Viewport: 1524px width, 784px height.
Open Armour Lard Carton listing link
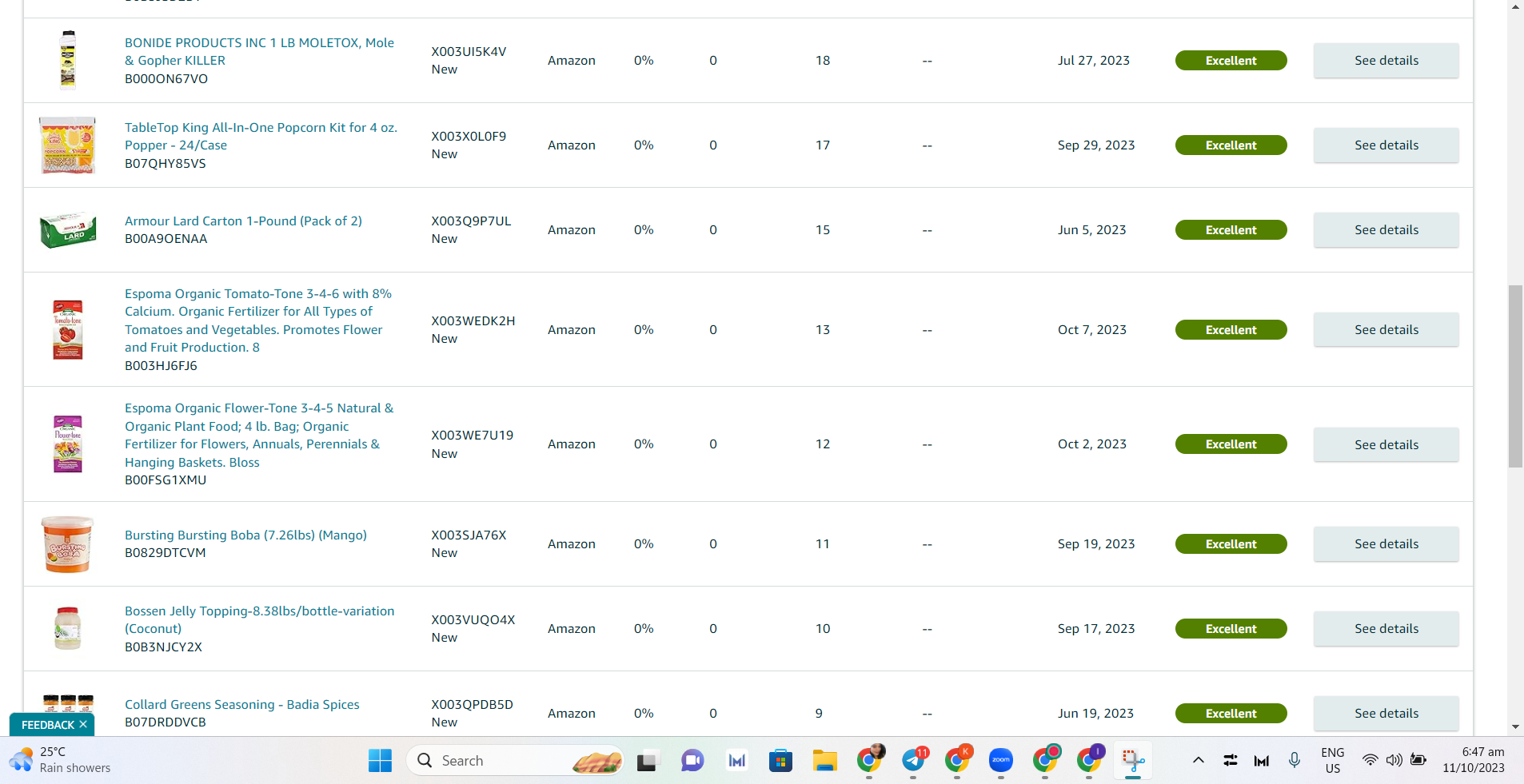coord(243,221)
